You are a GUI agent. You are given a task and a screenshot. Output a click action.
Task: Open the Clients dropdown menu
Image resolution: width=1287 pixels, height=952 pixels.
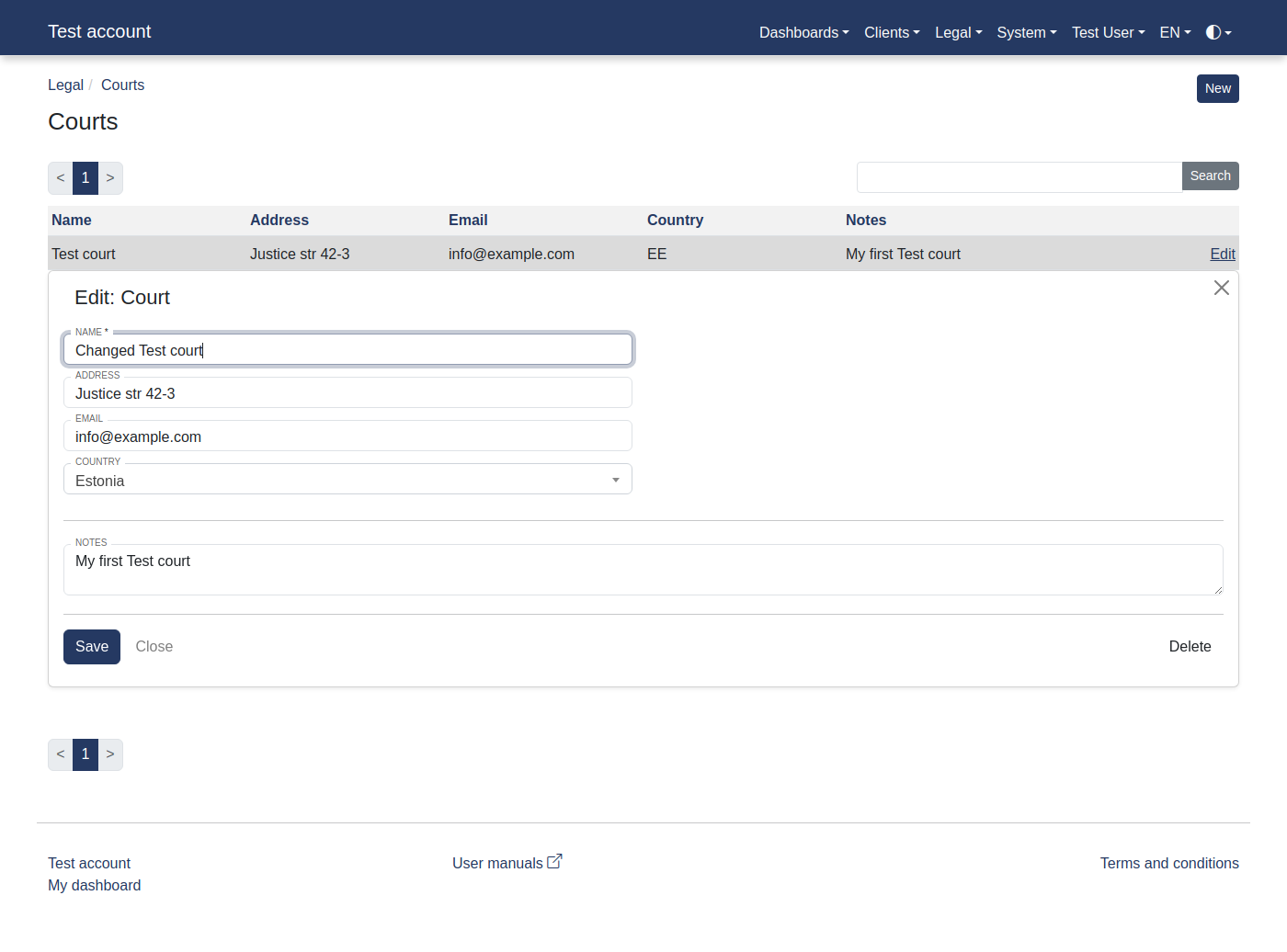click(x=891, y=32)
